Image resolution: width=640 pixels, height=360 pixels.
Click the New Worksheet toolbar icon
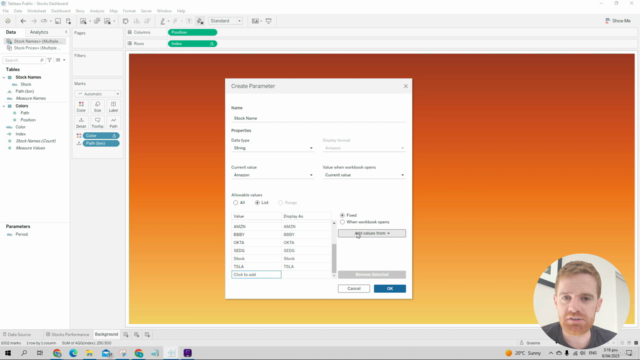click(x=83, y=21)
